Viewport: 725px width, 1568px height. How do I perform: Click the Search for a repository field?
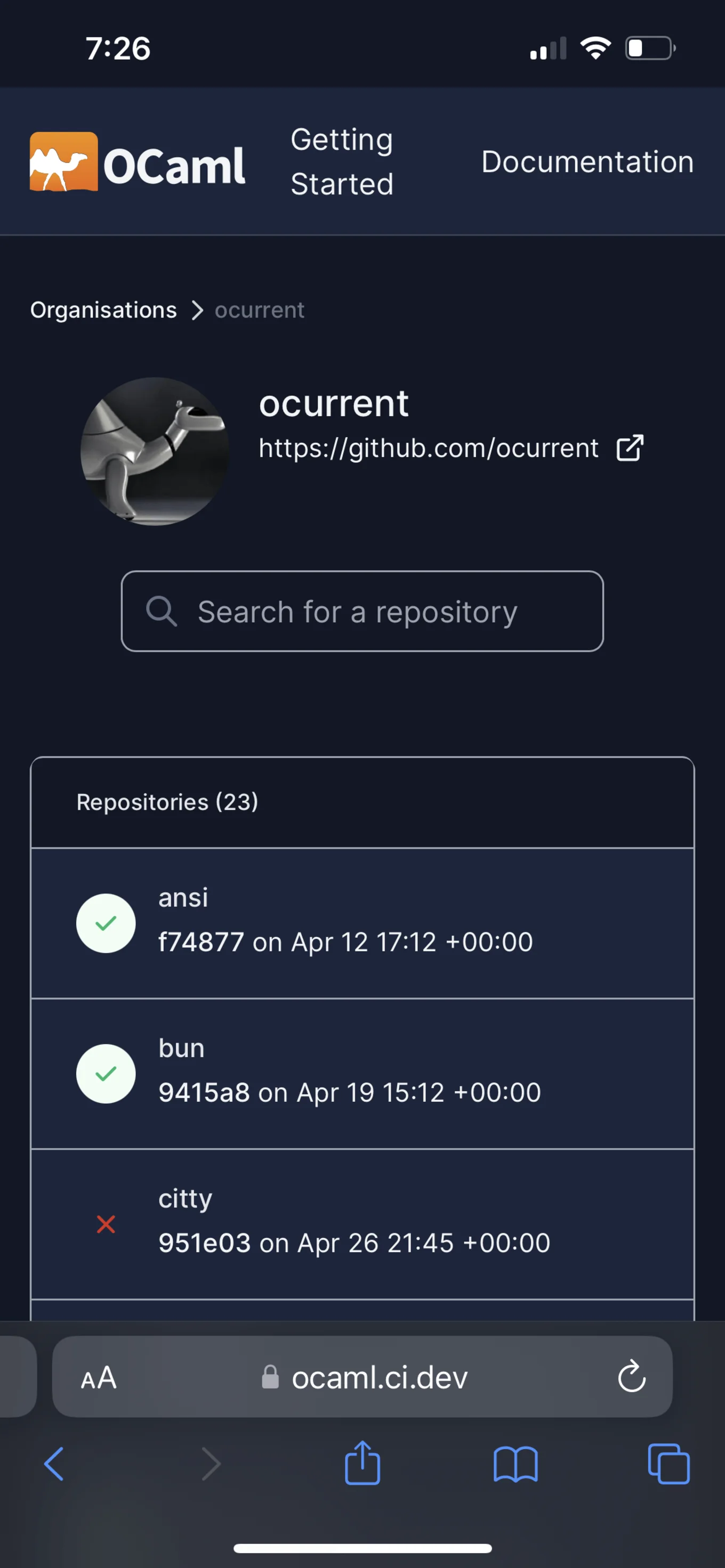click(x=362, y=611)
